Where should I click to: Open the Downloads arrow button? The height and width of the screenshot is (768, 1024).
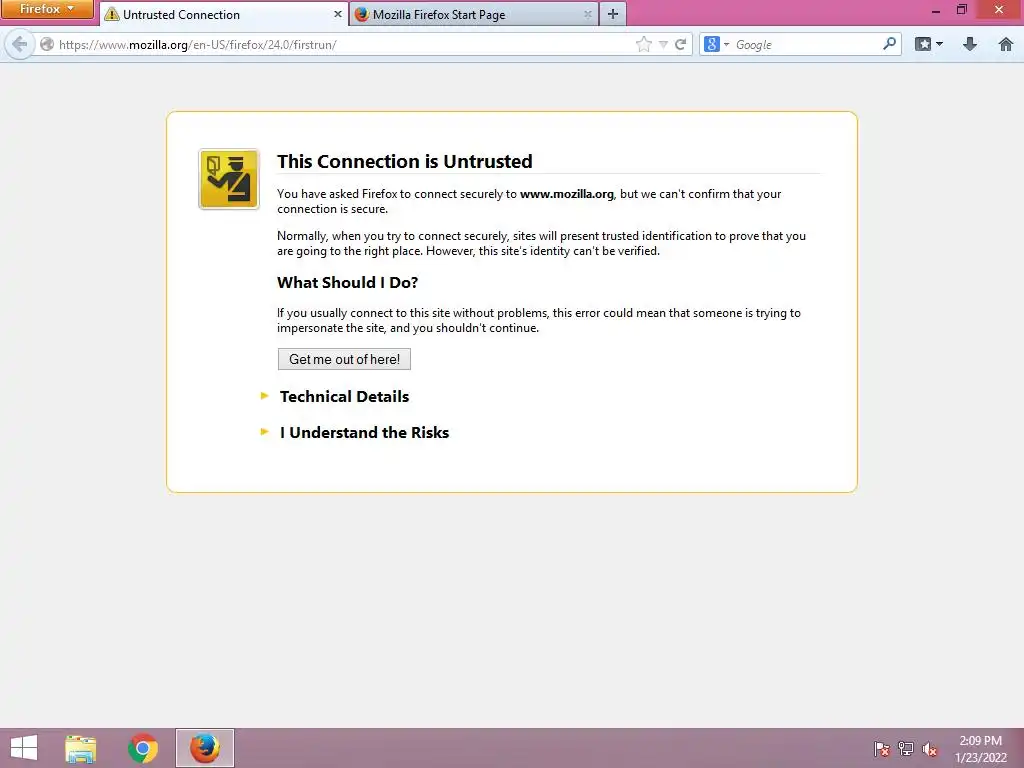(x=970, y=44)
